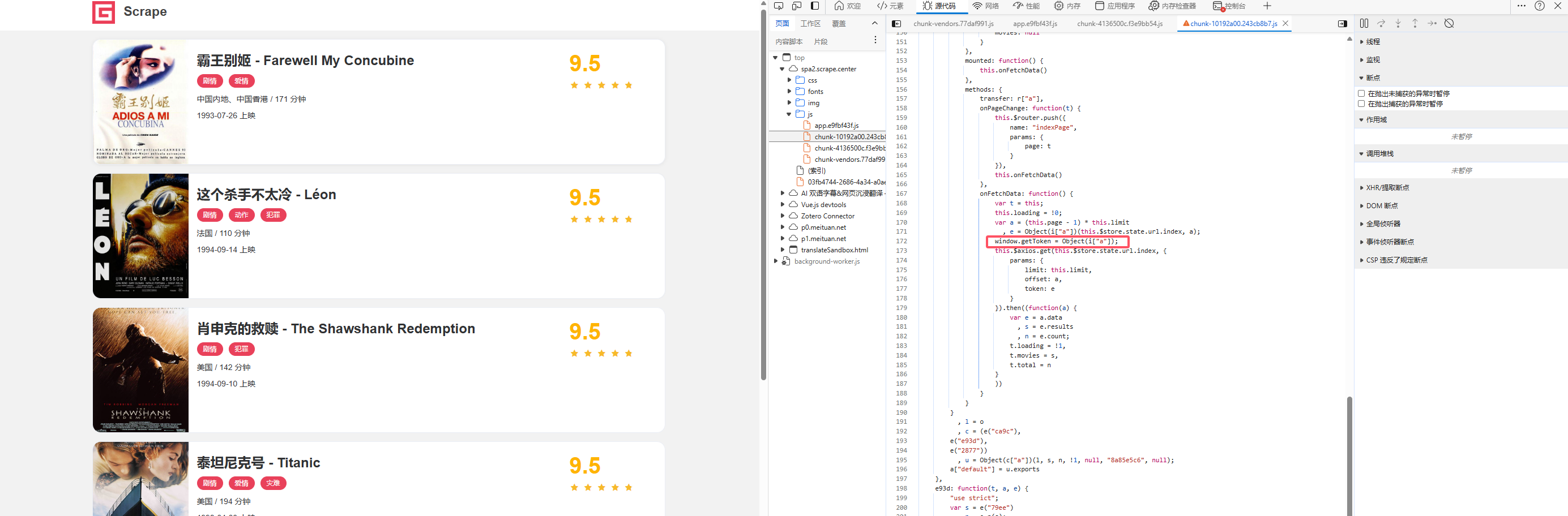Select the 片段 snippets sub-tab
Viewport: 1568px width, 516px height.
coord(821,42)
